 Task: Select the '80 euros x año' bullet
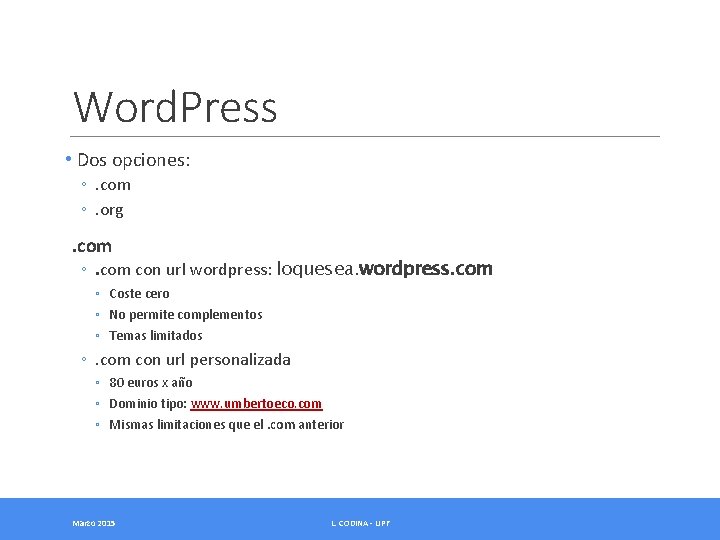pyautogui.click(x=151, y=382)
